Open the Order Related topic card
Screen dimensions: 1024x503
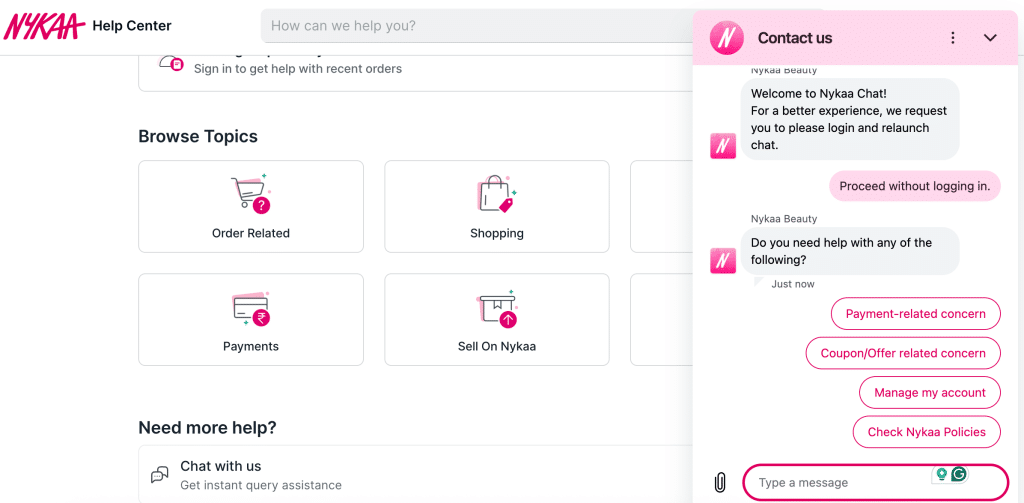coord(251,206)
